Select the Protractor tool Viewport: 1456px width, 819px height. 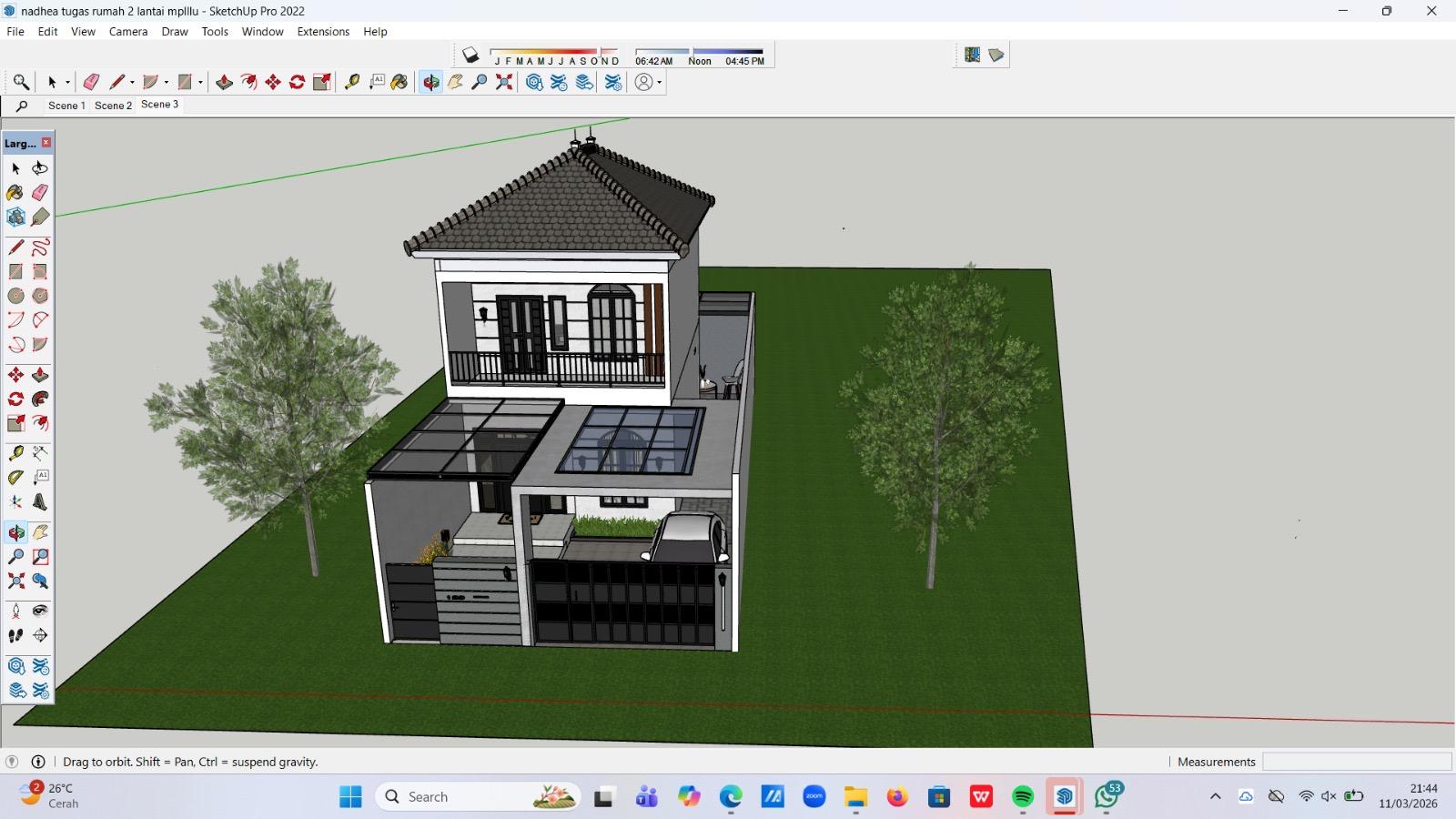tap(15, 477)
